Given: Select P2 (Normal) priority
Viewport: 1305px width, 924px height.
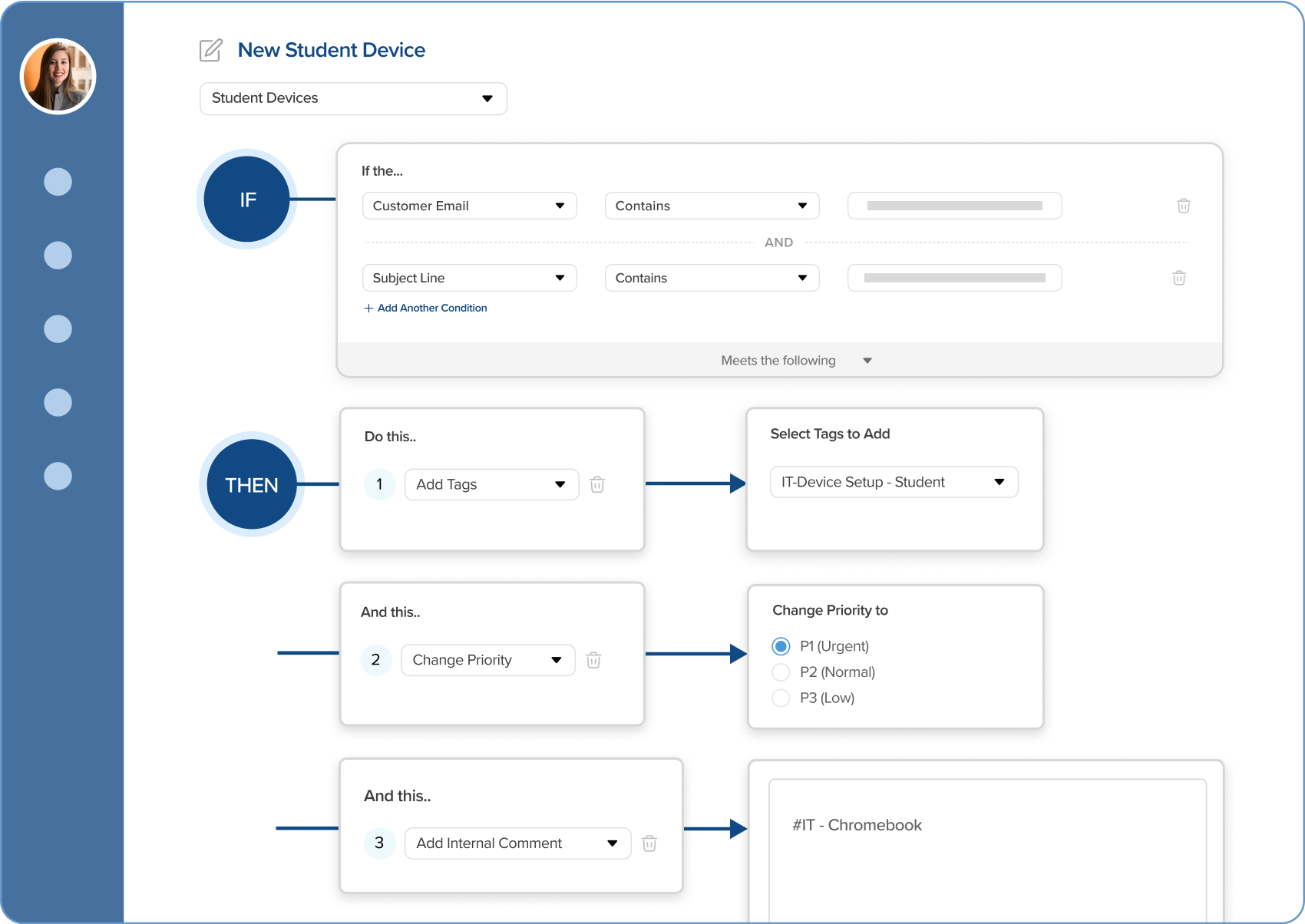Looking at the screenshot, I should (x=781, y=672).
